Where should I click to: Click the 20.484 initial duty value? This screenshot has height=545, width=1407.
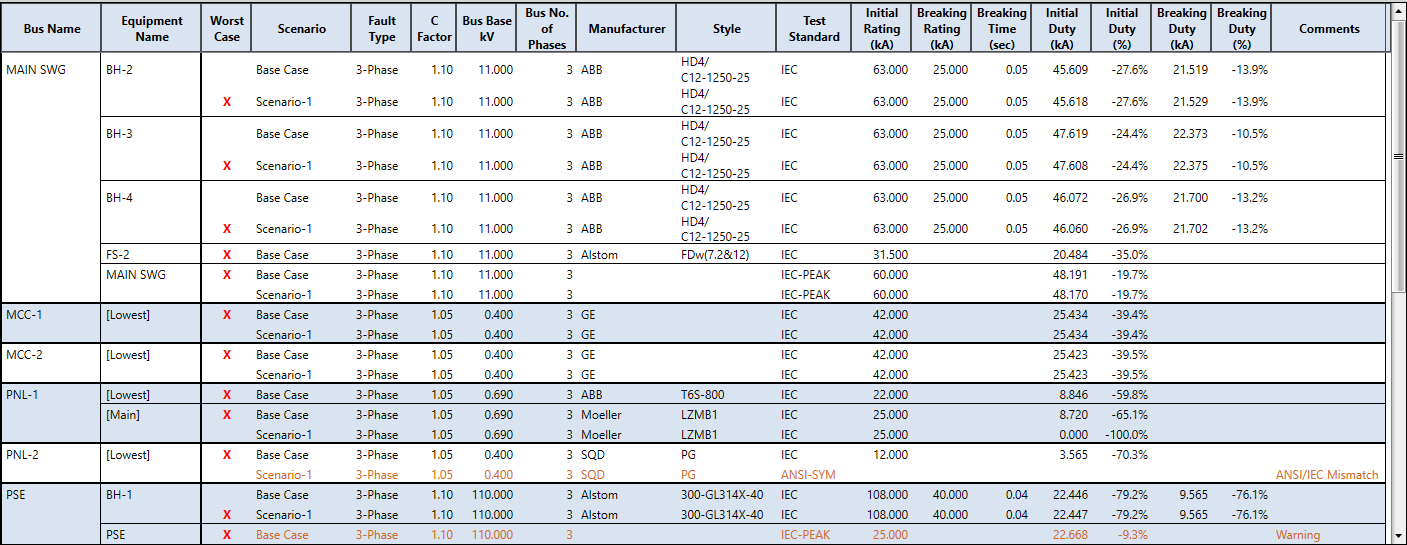pyautogui.click(x=1070, y=255)
